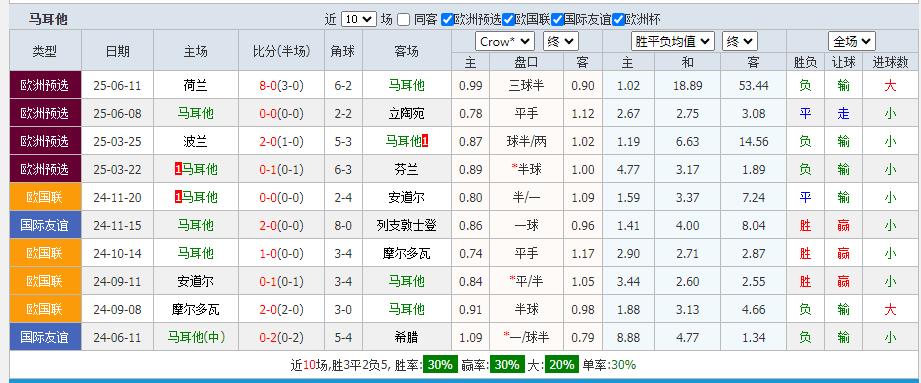Click the handicap cell 三球半
The height and width of the screenshot is (383, 921).
pyautogui.click(x=526, y=86)
